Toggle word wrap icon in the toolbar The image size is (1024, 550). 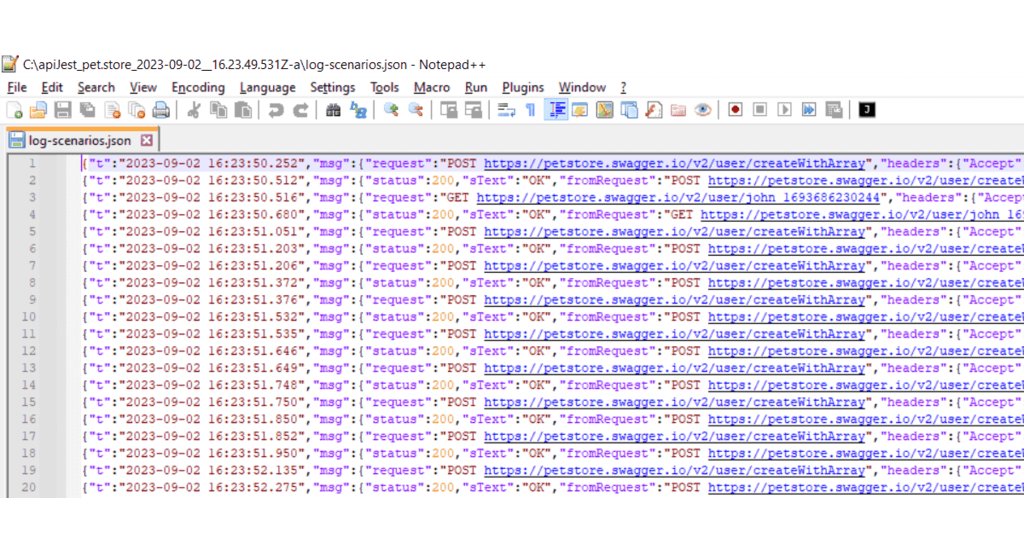(506, 110)
